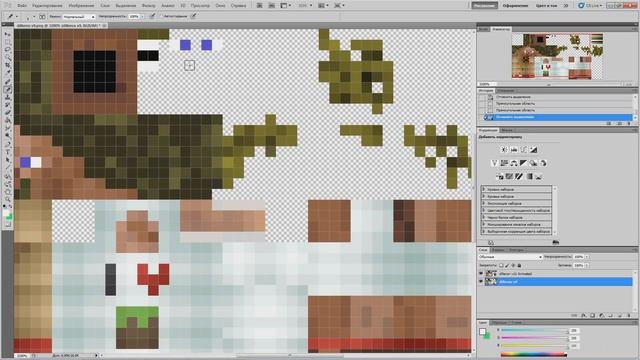Viewport: 640px width, 360px height.
Task: Click the foreground color swatch in Color panel
Action: tap(482, 331)
